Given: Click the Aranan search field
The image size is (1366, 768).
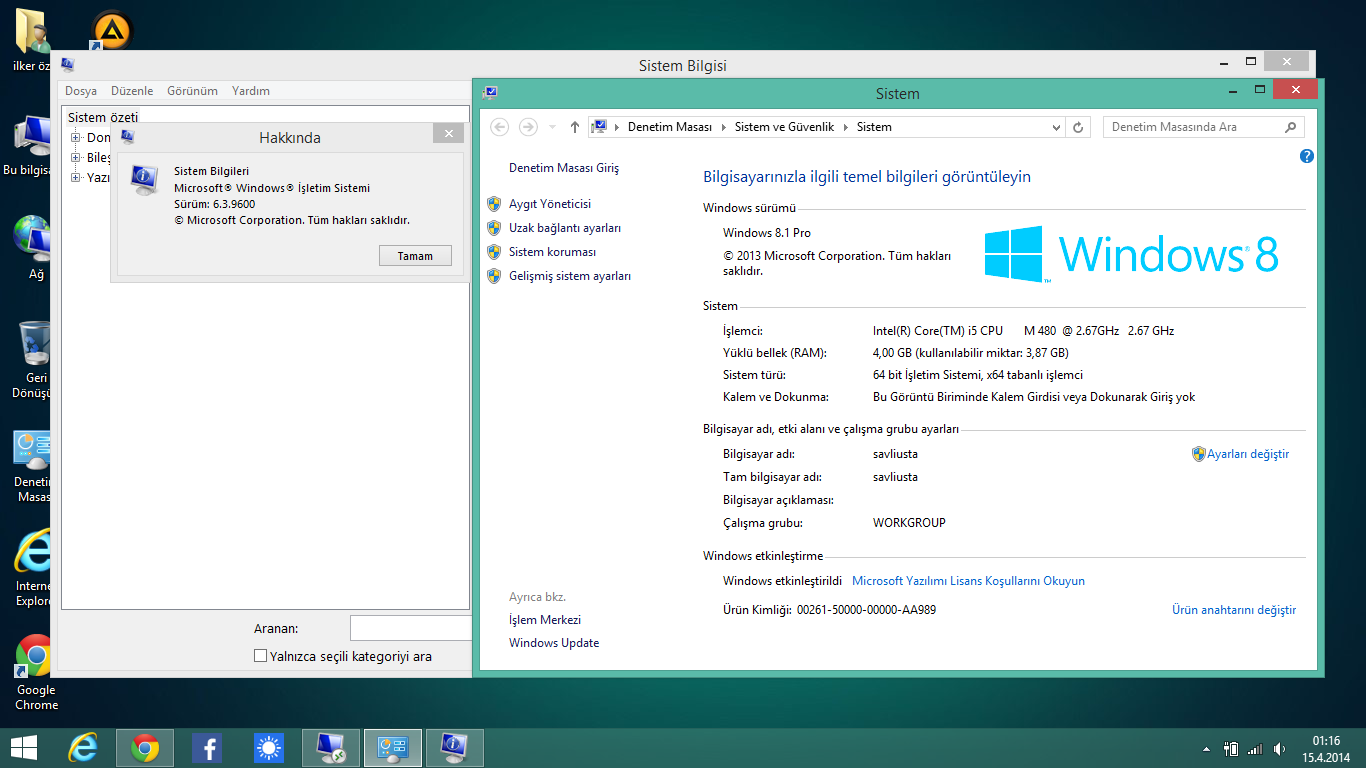Looking at the screenshot, I should [x=410, y=629].
